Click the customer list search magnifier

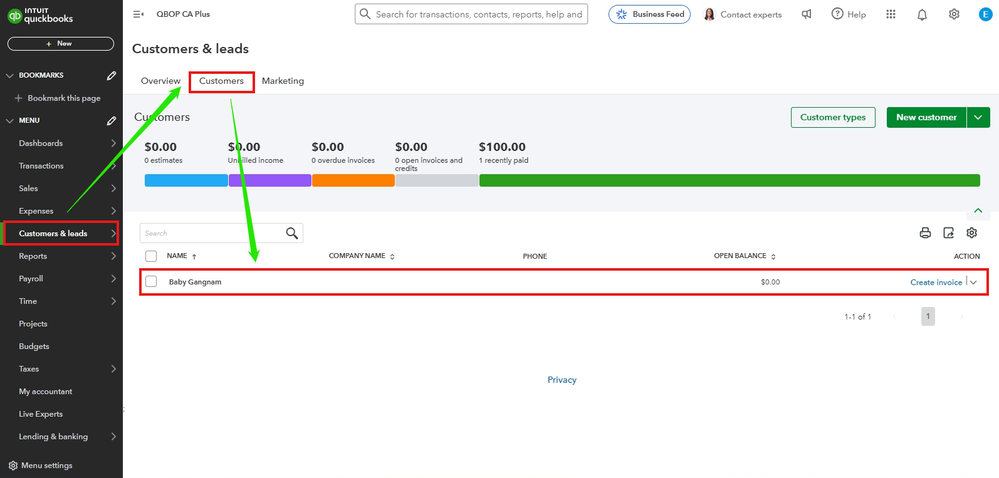[x=292, y=233]
